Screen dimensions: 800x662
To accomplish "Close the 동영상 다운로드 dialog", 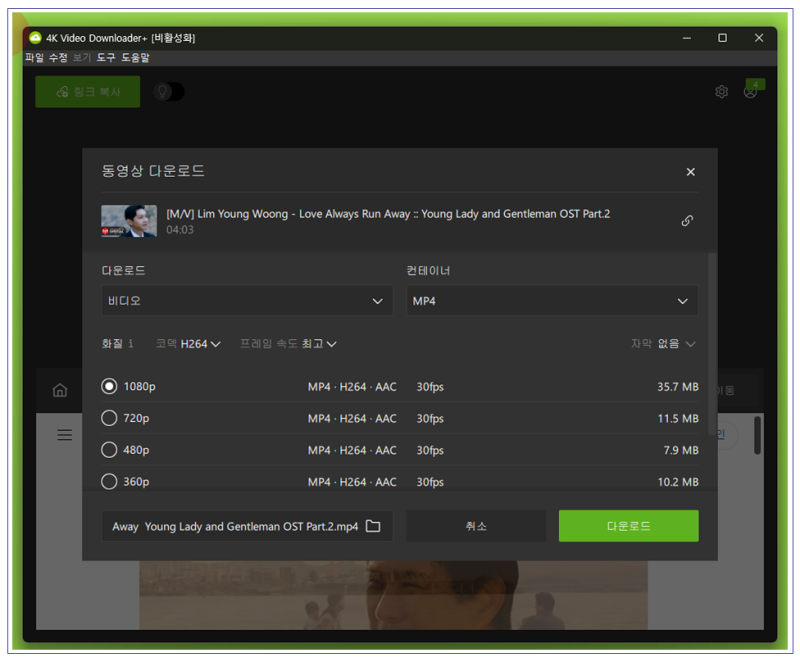I will tap(690, 172).
